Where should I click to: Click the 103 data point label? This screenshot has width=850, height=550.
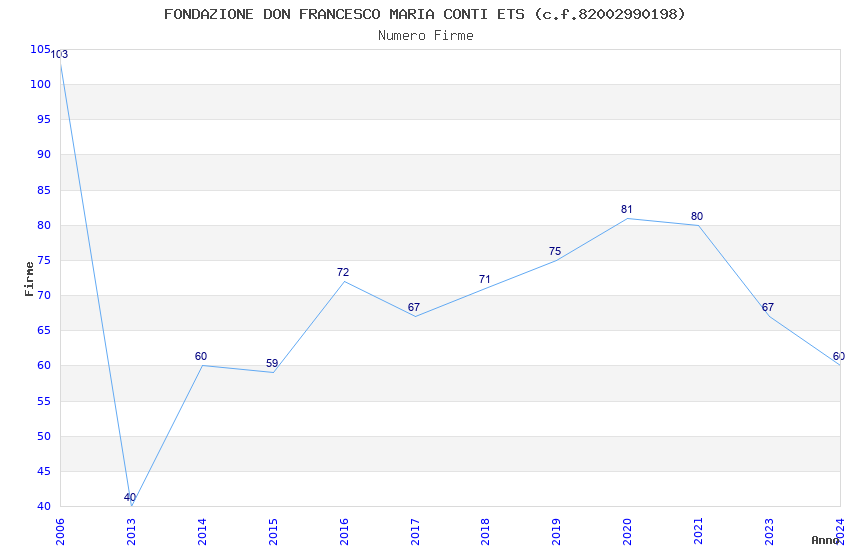coord(59,54)
